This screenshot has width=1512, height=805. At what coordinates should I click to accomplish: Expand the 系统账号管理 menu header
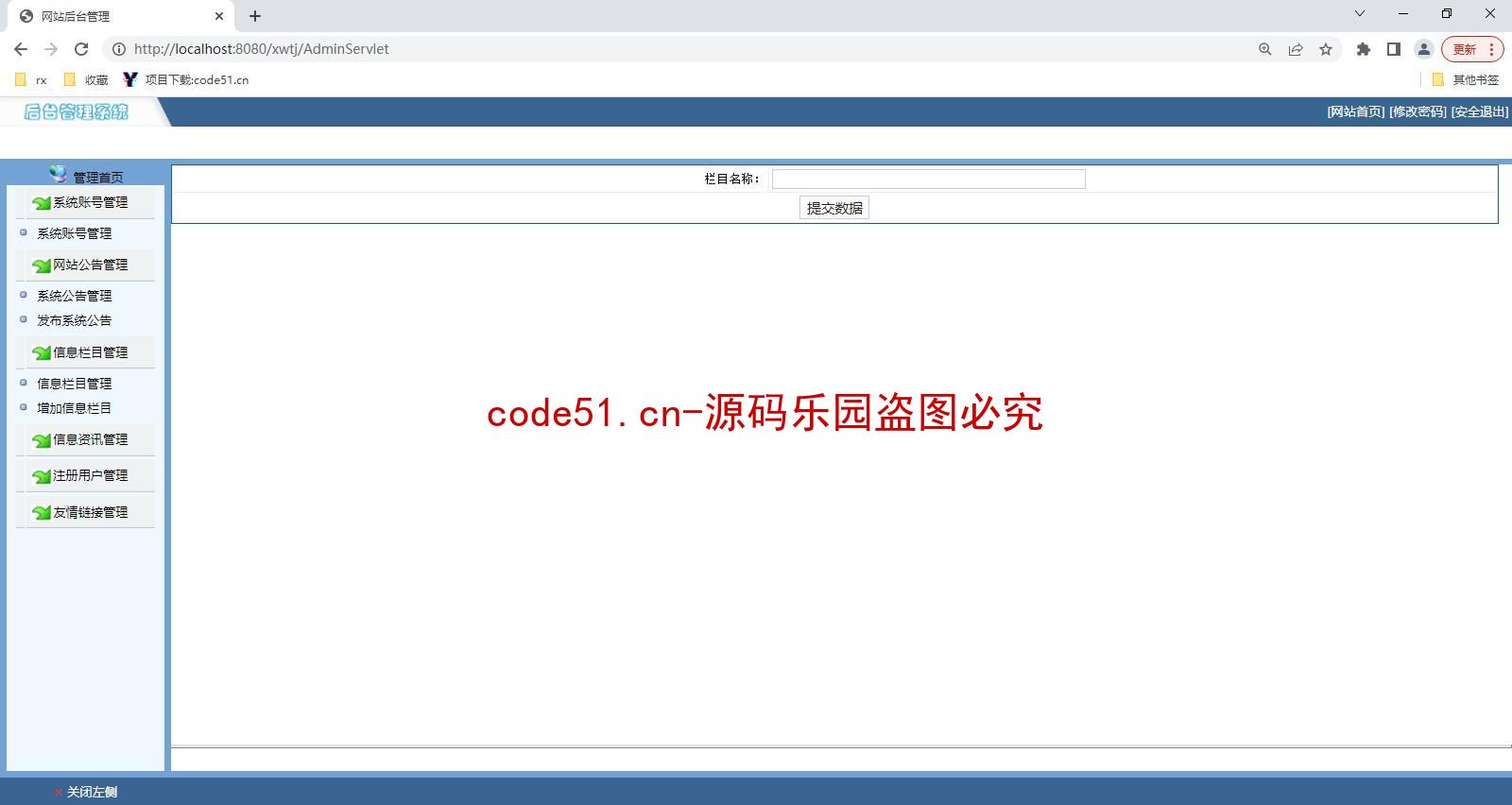pyautogui.click(x=91, y=202)
